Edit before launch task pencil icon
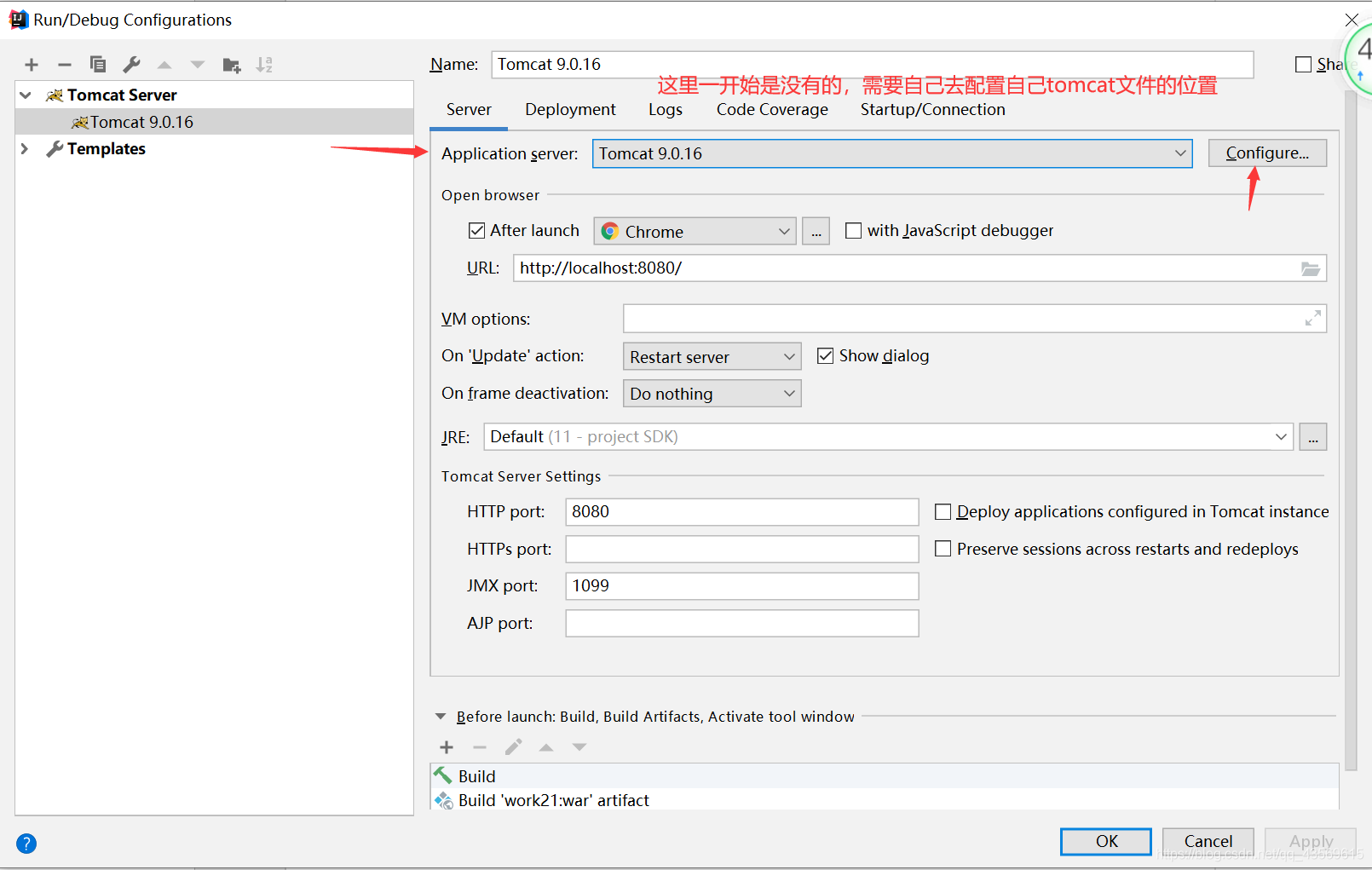This screenshot has height=870, width=1372. pyautogui.click(x=513, y=747)
